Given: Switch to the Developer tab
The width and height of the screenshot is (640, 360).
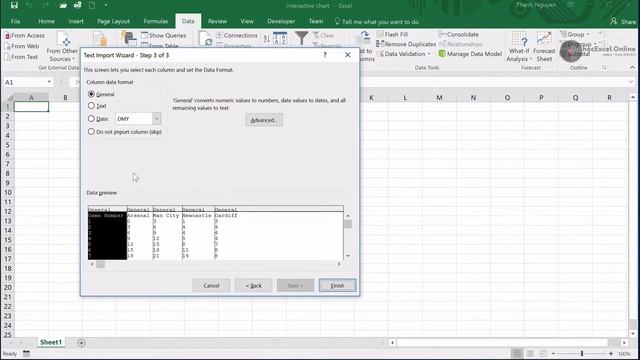Looking at the screenshot, I should click(x=281, y=21).
